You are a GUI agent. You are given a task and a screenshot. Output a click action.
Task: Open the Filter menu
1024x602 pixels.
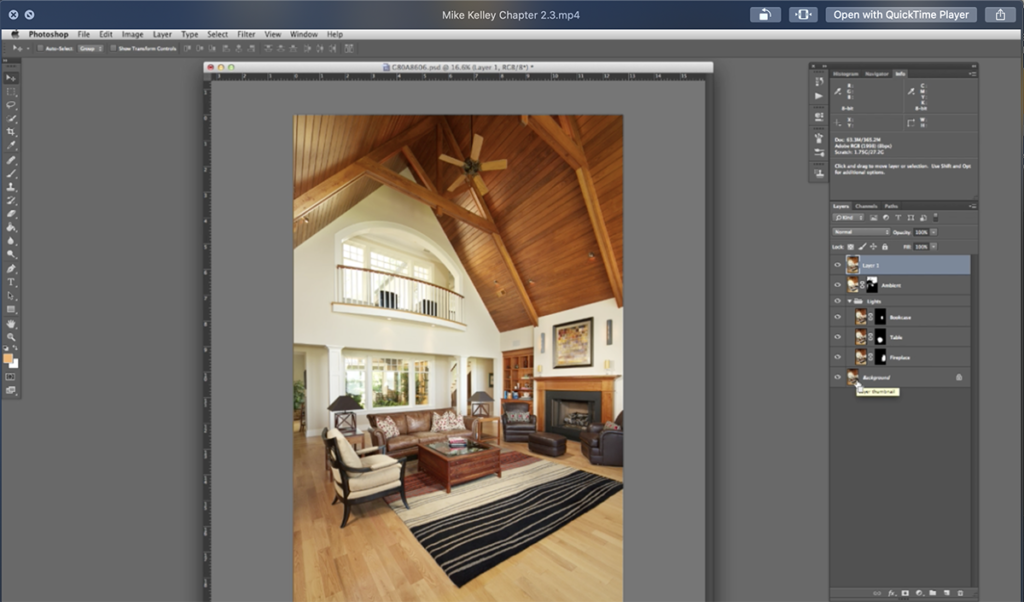coord(246,34)
